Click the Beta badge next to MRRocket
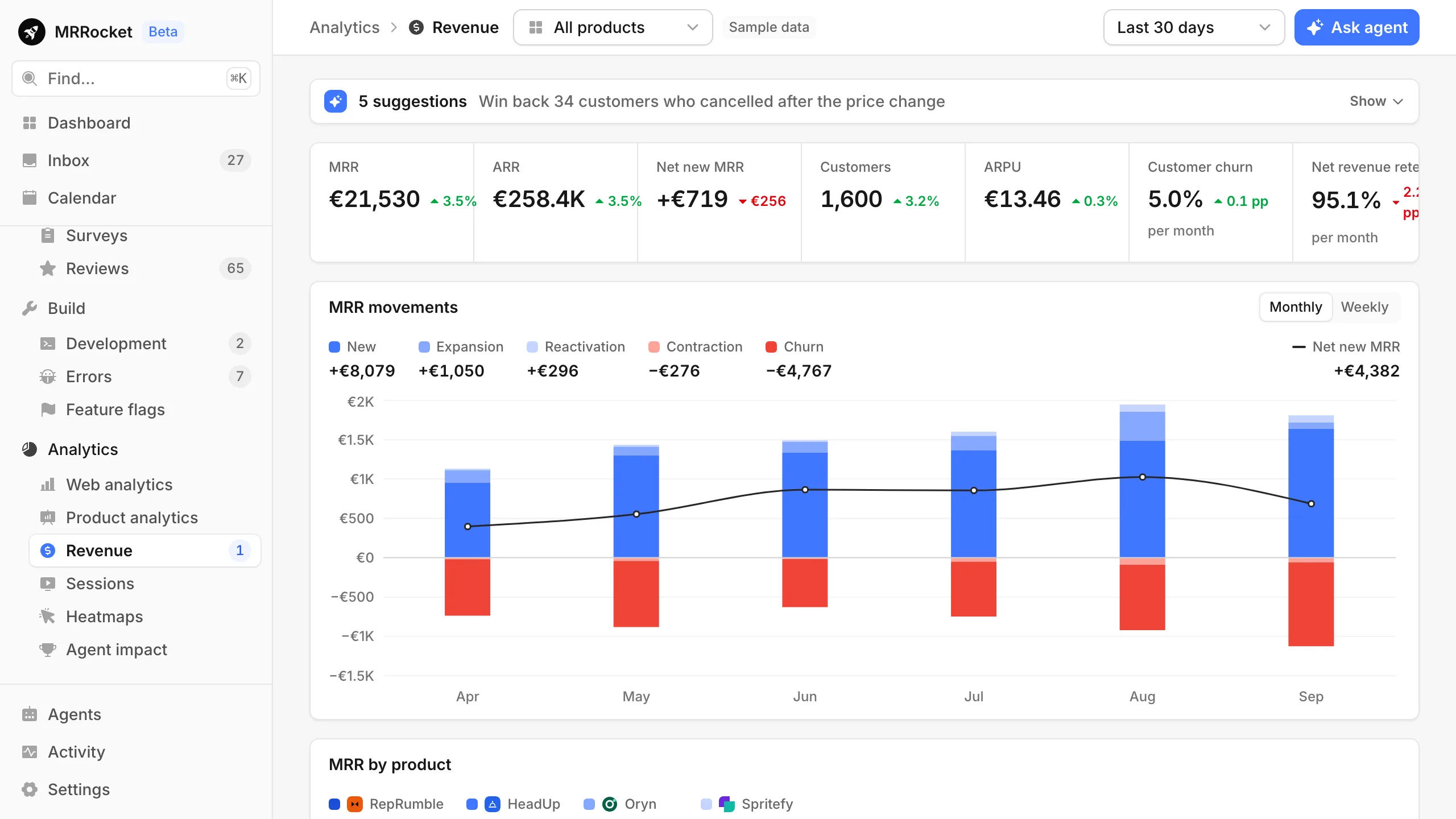 [x=163, y=32]
